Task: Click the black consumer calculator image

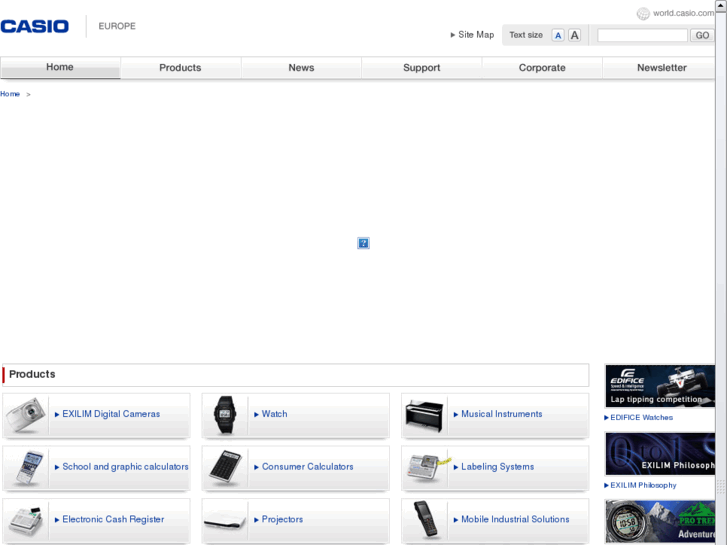Action: [x=225, y=467]
